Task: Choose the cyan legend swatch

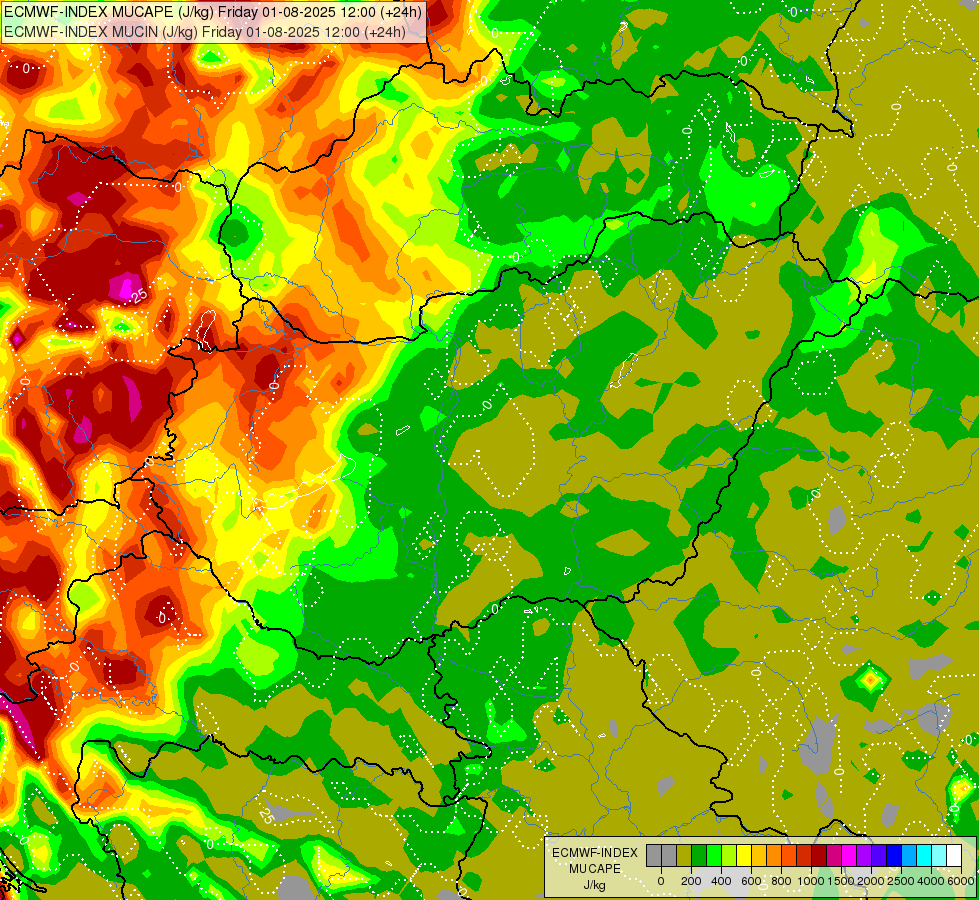Action: tap(925, 855)
